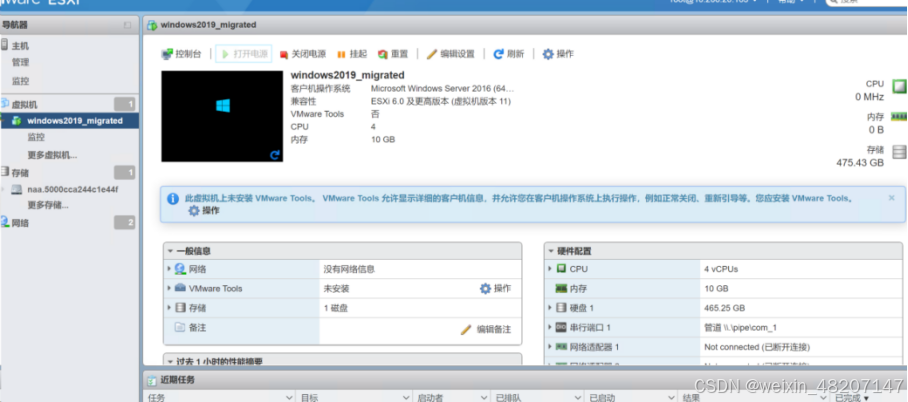Click the VM console thumbnail
This screenshot has height=402, width=908.
point(222,116)
